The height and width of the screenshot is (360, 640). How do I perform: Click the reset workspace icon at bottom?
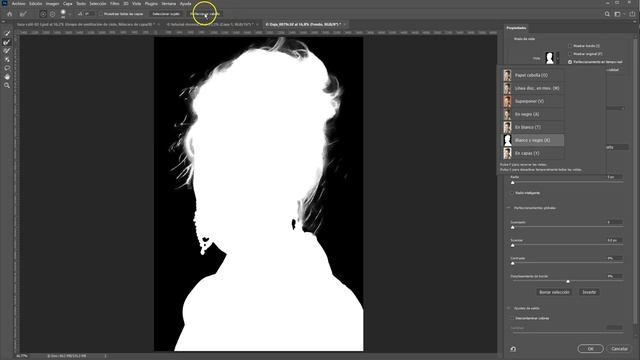click(513, 349)
